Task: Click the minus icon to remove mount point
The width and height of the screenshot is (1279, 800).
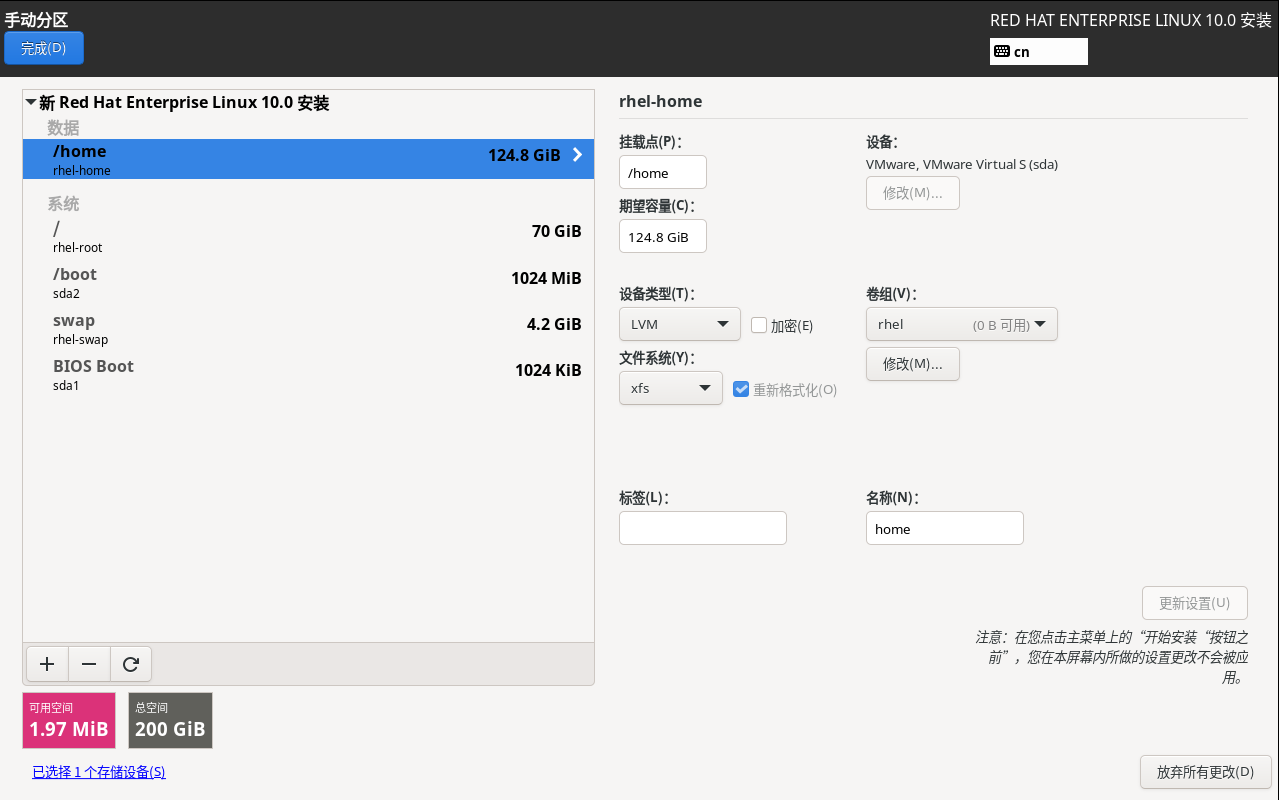Action: [x=89, y=663]
